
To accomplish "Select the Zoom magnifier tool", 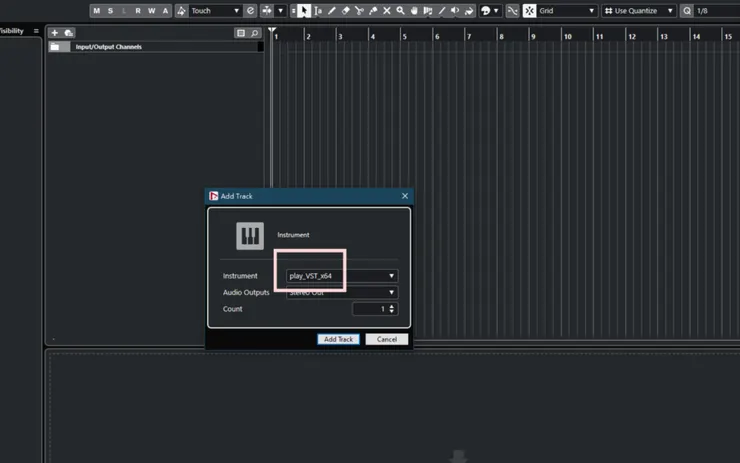I will point(400,10).
